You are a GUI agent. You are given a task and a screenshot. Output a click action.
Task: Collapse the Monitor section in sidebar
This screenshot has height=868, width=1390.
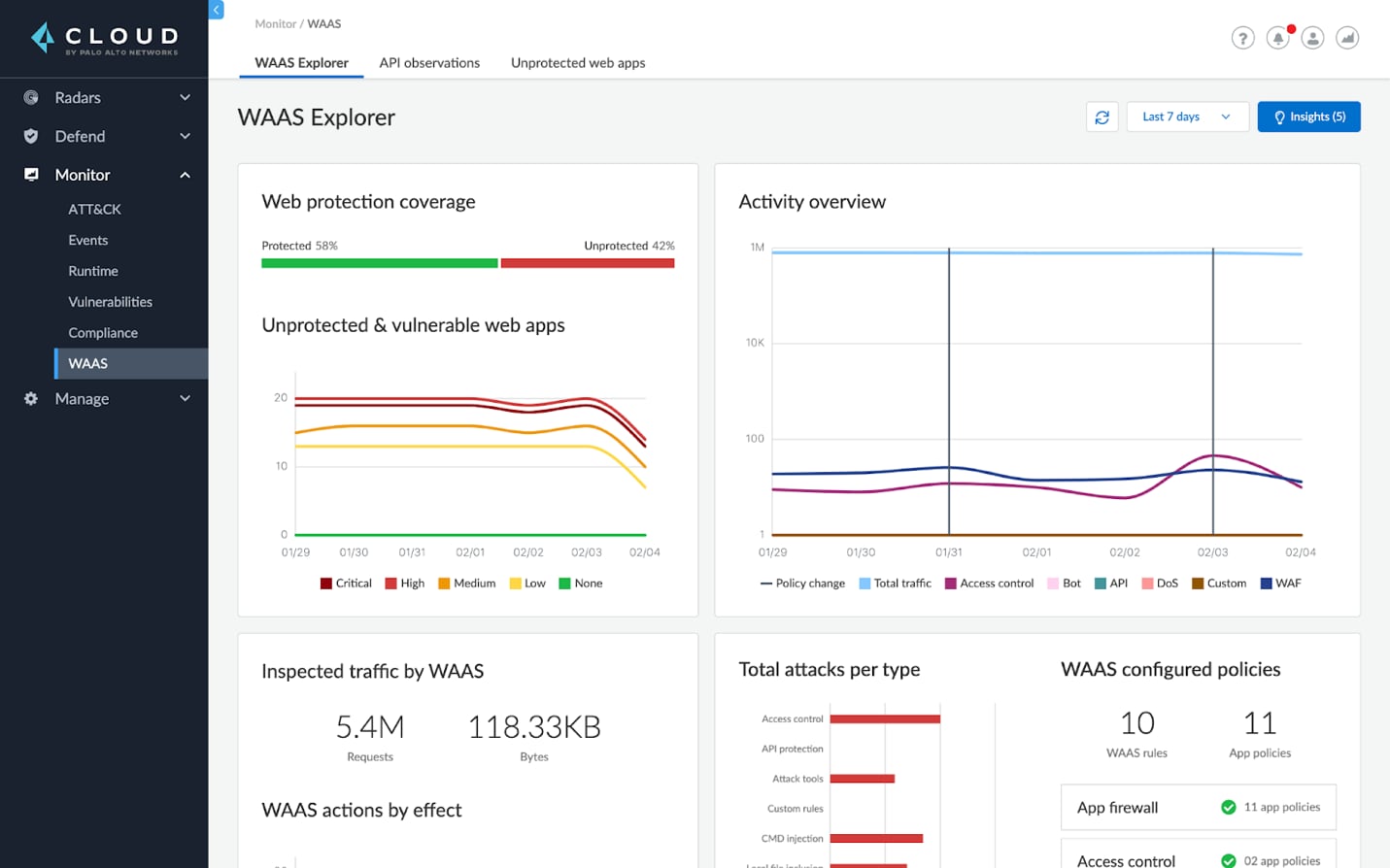(185, 175)
